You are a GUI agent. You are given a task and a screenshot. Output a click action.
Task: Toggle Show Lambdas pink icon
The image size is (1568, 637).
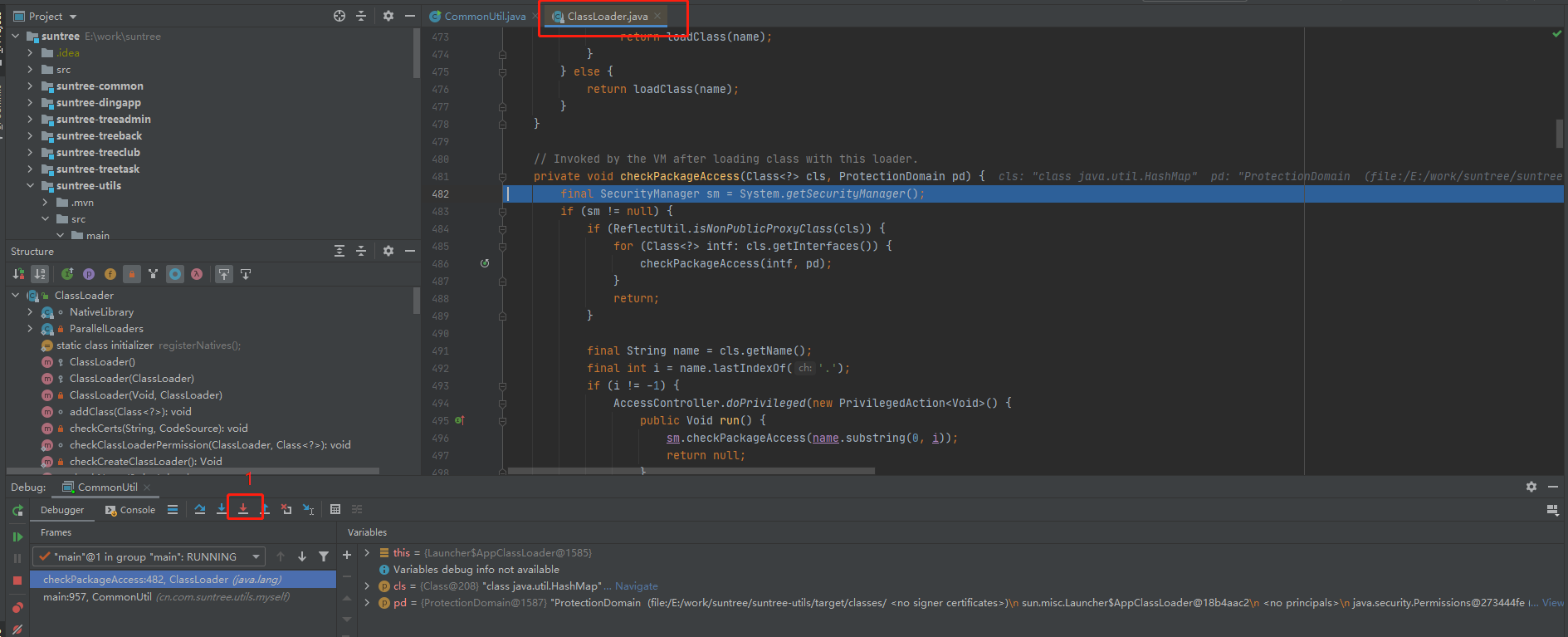197,274
